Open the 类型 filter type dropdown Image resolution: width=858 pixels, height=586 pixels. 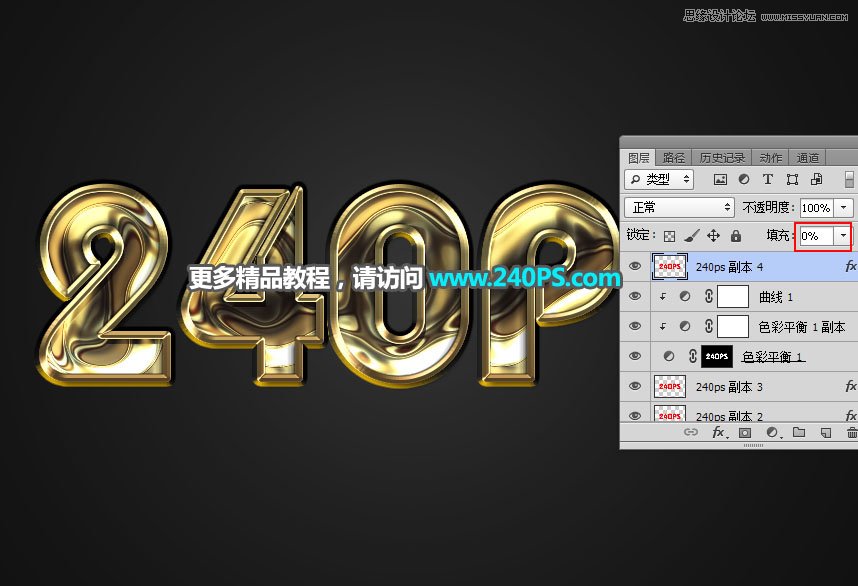click(659, 179)
